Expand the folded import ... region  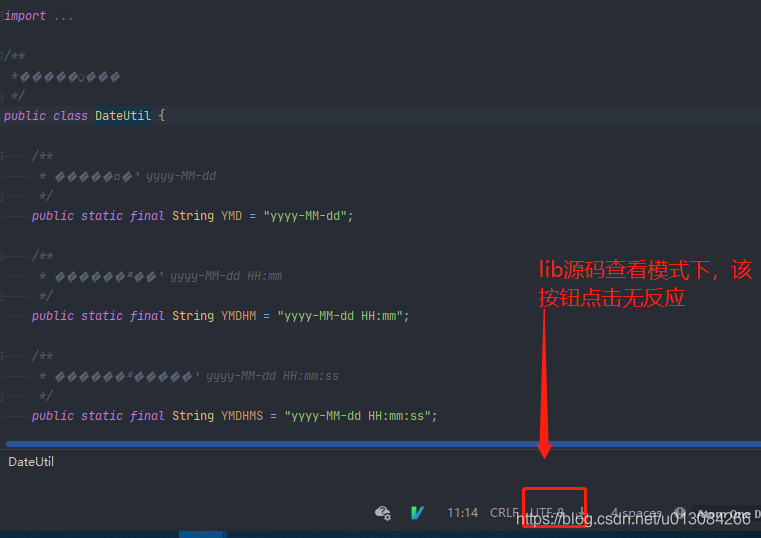[63, 16]
